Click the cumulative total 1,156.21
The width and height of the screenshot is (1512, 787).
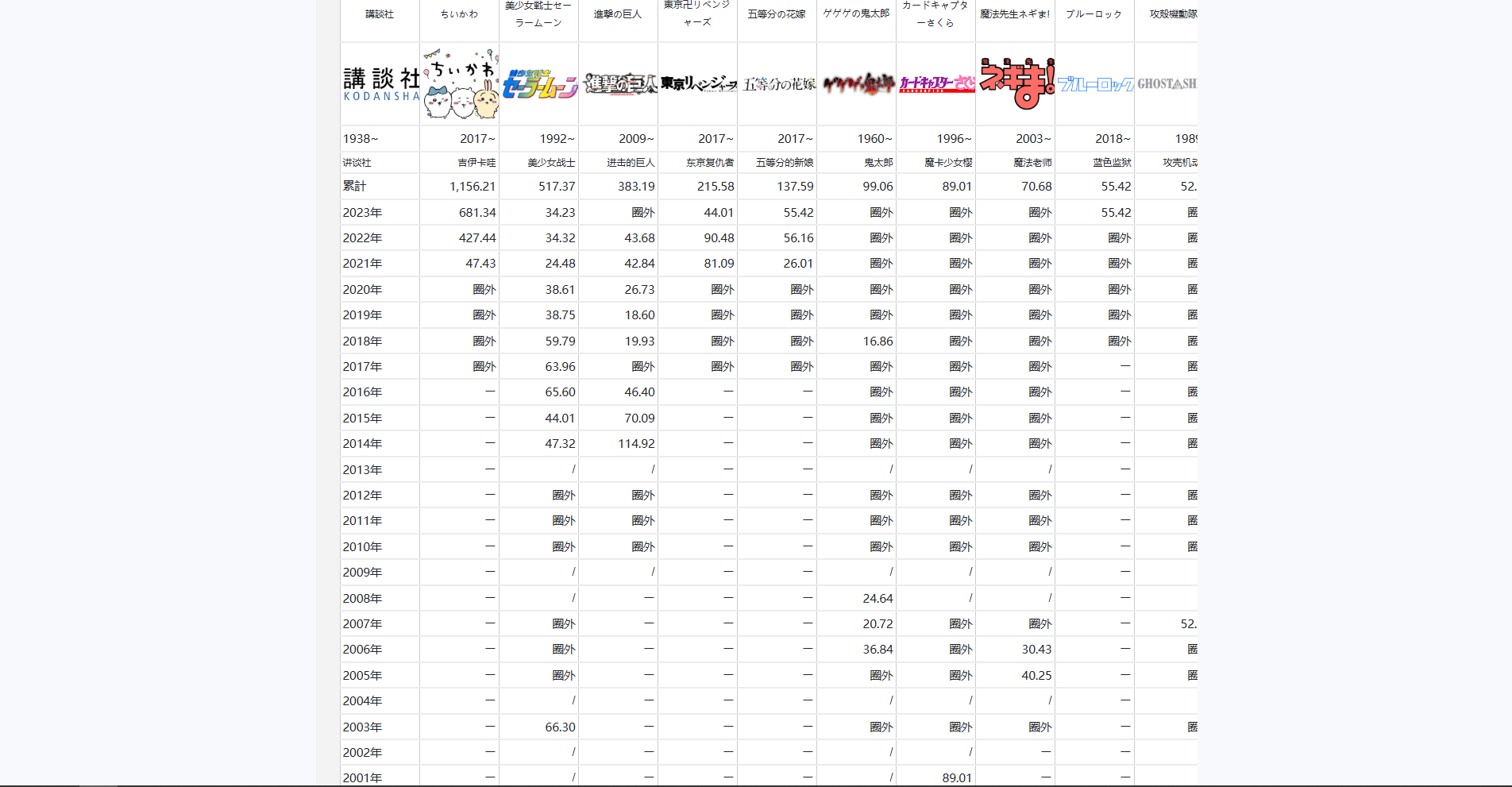(472, 187)
